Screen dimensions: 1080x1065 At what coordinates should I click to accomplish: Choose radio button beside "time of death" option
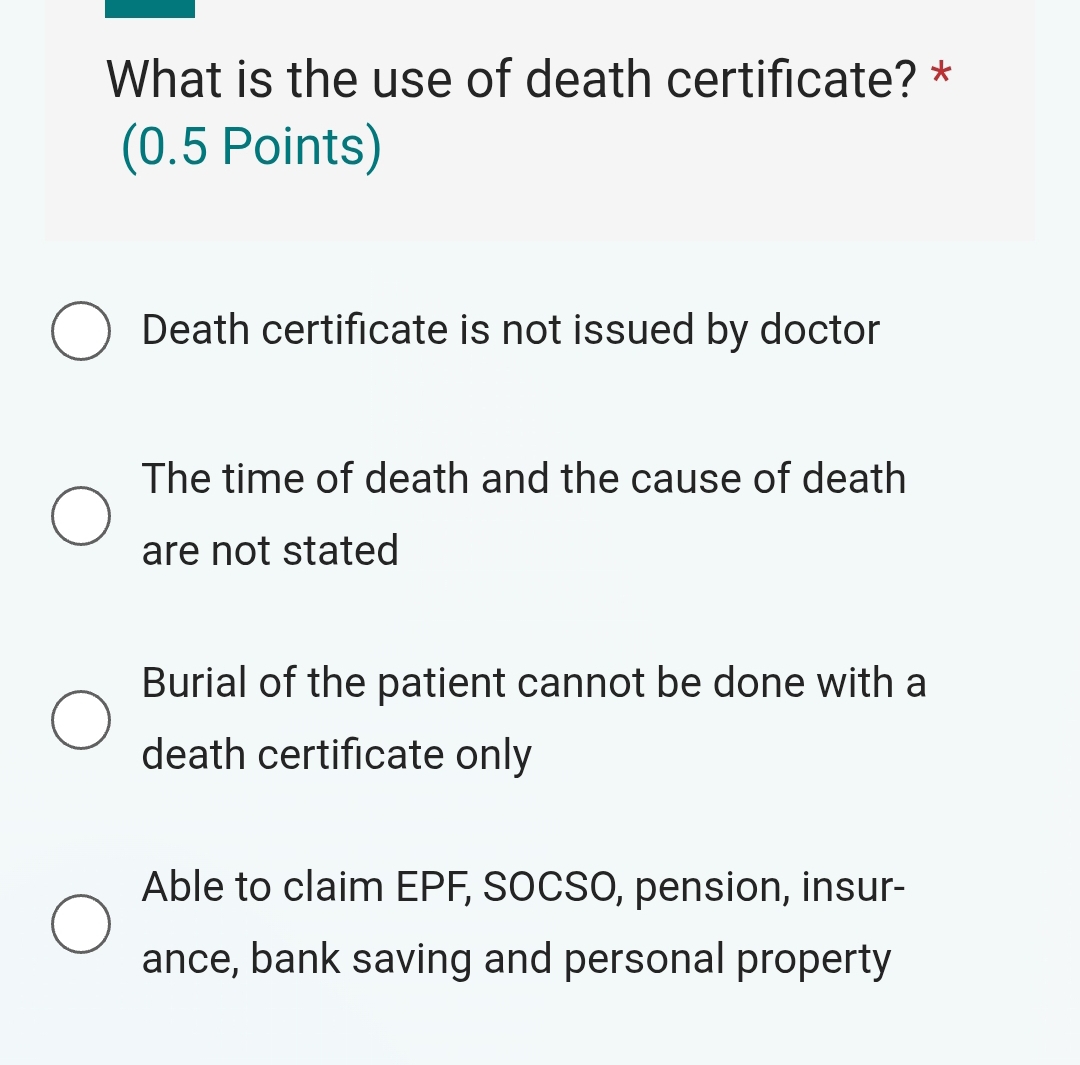pos(81,516)
